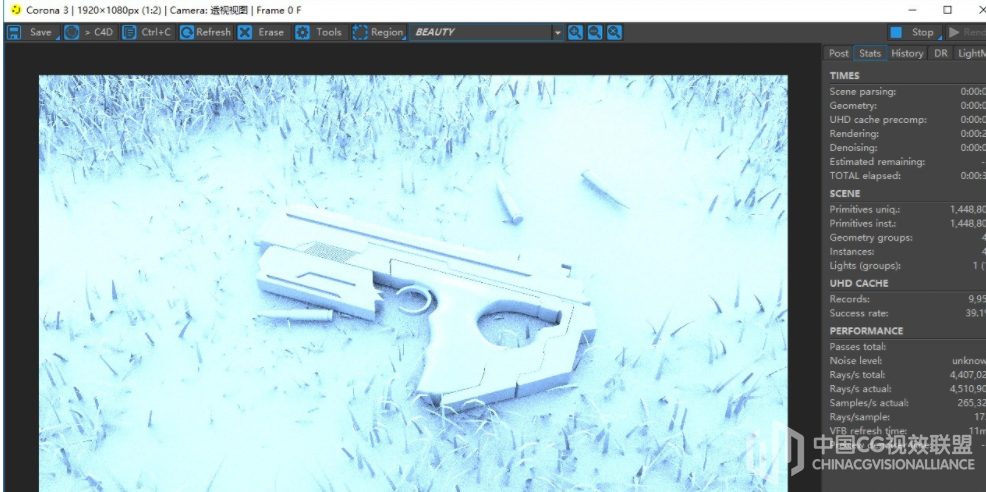Click the Passes total label

[x=858, y=347]
